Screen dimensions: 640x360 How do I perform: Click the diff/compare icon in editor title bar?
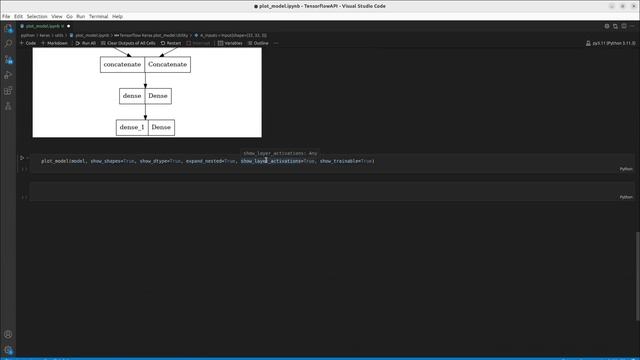coord(615,26)
